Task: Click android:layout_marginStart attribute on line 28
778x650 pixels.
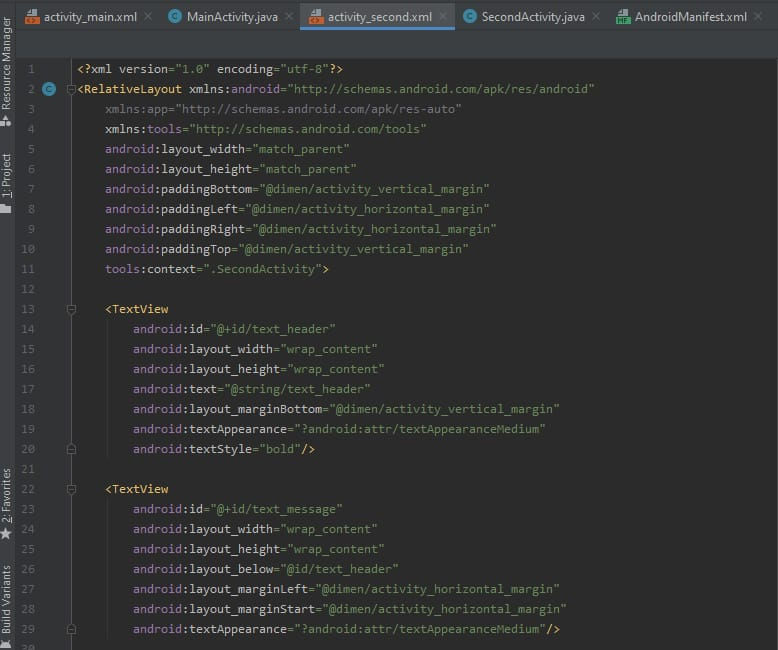Action: (349, 609)
